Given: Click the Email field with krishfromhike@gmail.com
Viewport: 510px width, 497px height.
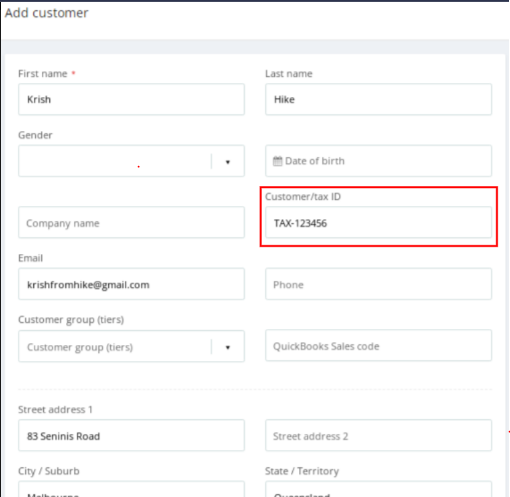Looking at the screenshot, I should point(131,284).
